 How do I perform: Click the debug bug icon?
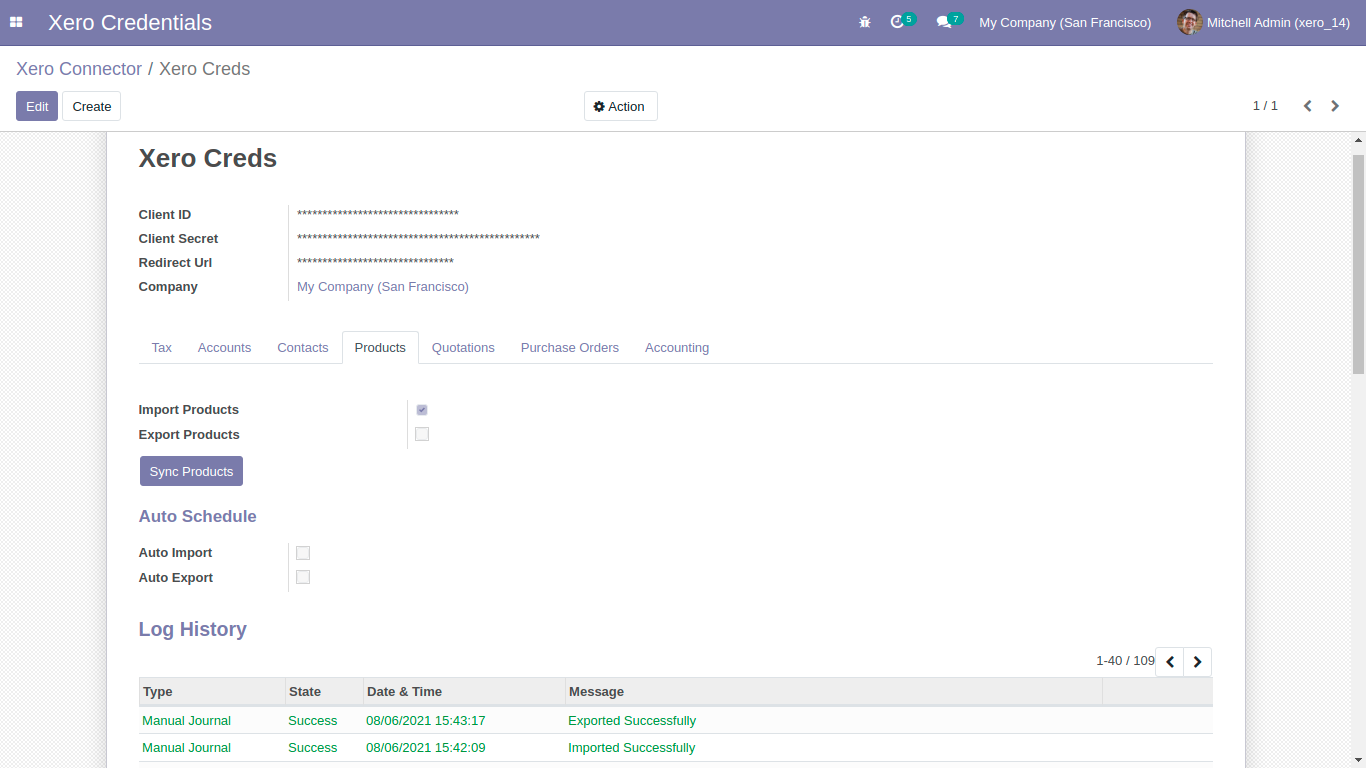(x=865, y=22)
